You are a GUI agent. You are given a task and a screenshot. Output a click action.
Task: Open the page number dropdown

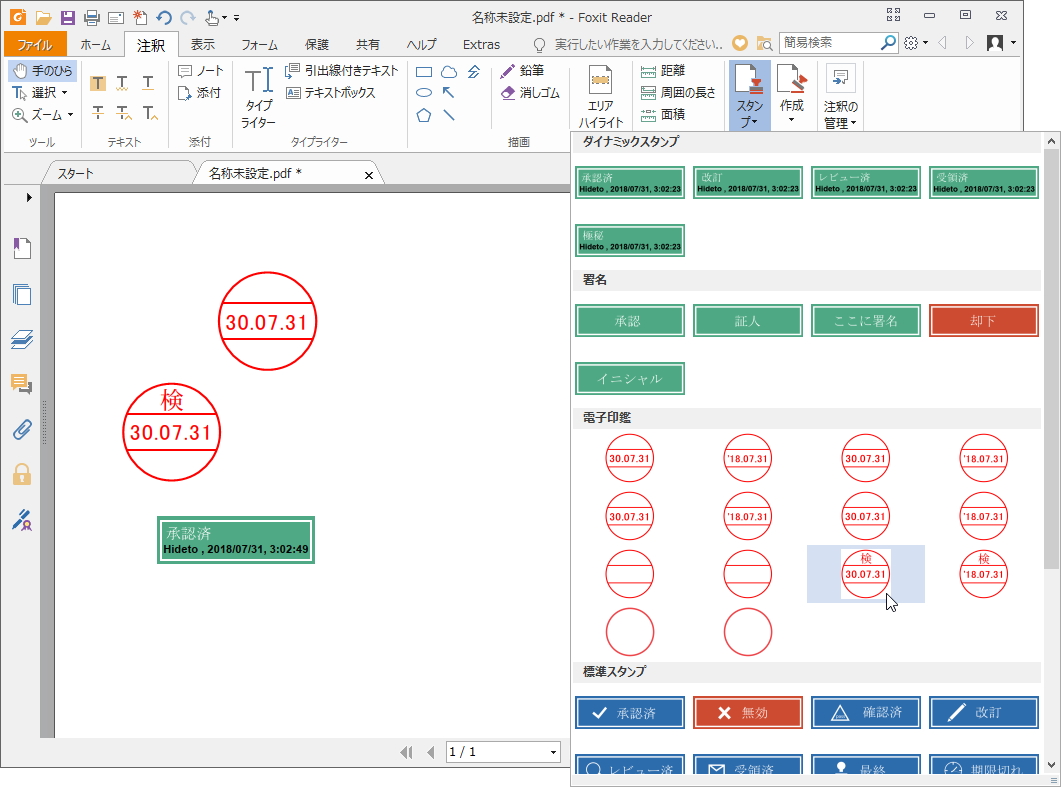553,752
